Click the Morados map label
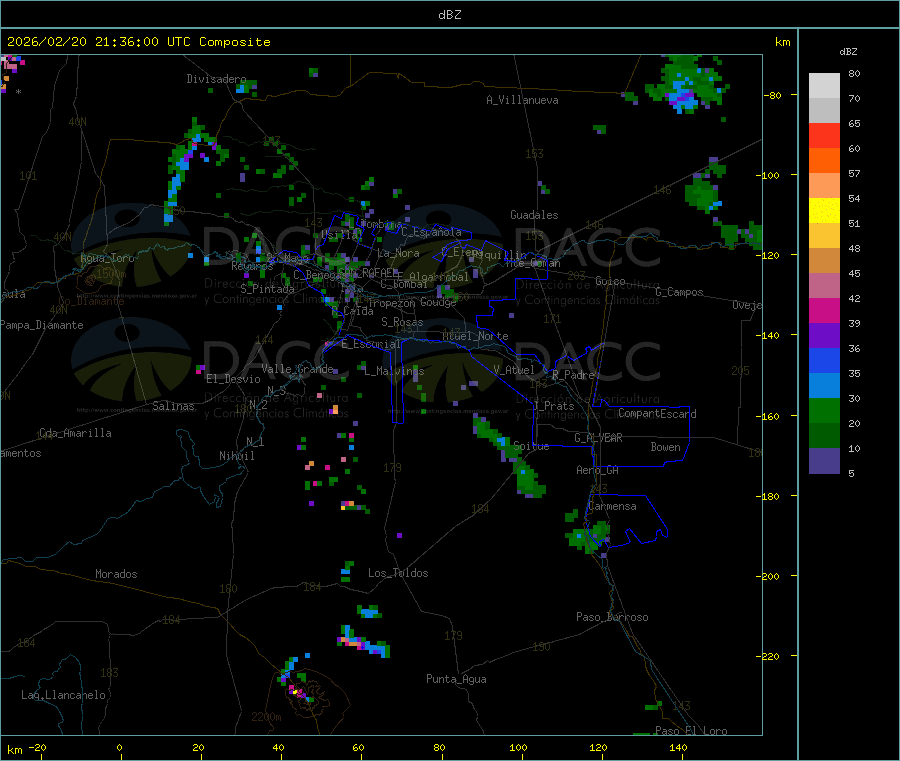Screen dimensions: 900x761 coord(116,574)
